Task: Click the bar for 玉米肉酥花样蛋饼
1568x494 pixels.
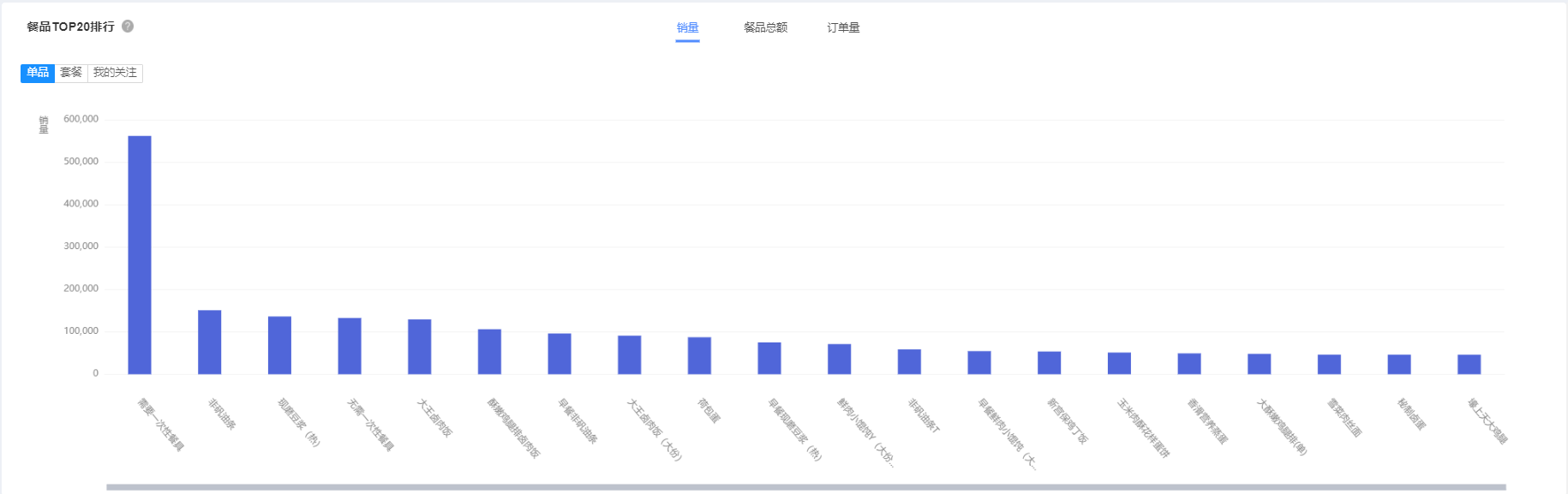Action: 1119,363
